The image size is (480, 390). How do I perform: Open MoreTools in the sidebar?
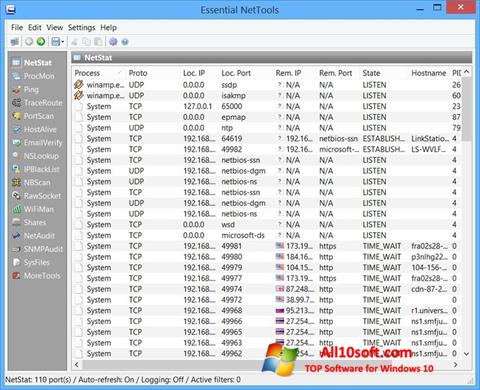pos(37,276)
